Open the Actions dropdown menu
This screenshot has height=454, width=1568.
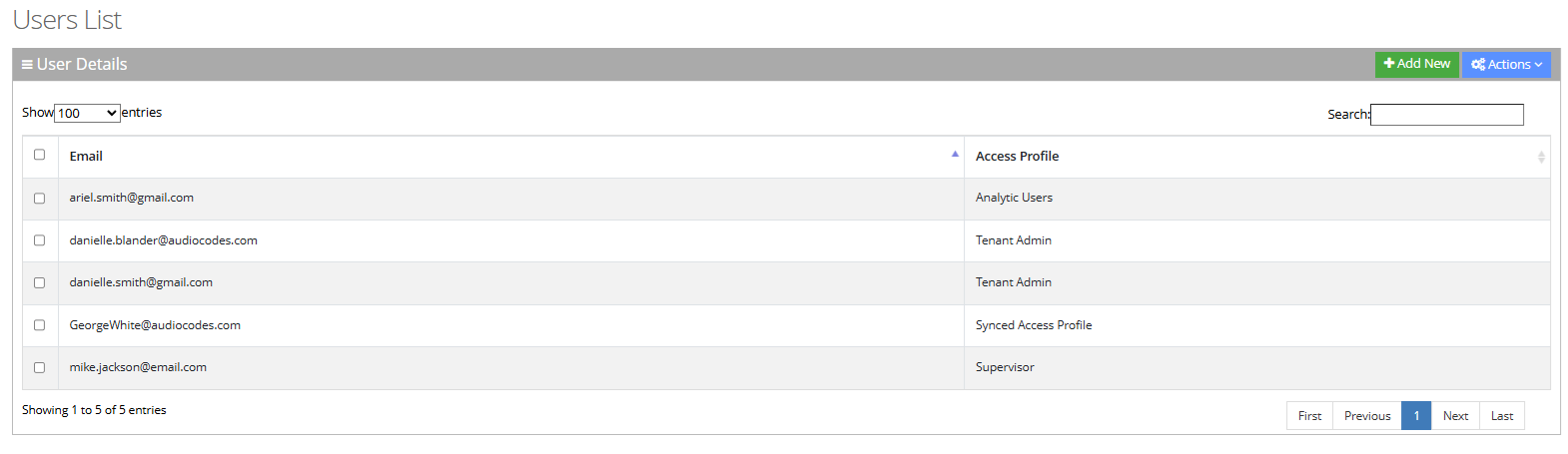click(1506, 65)
